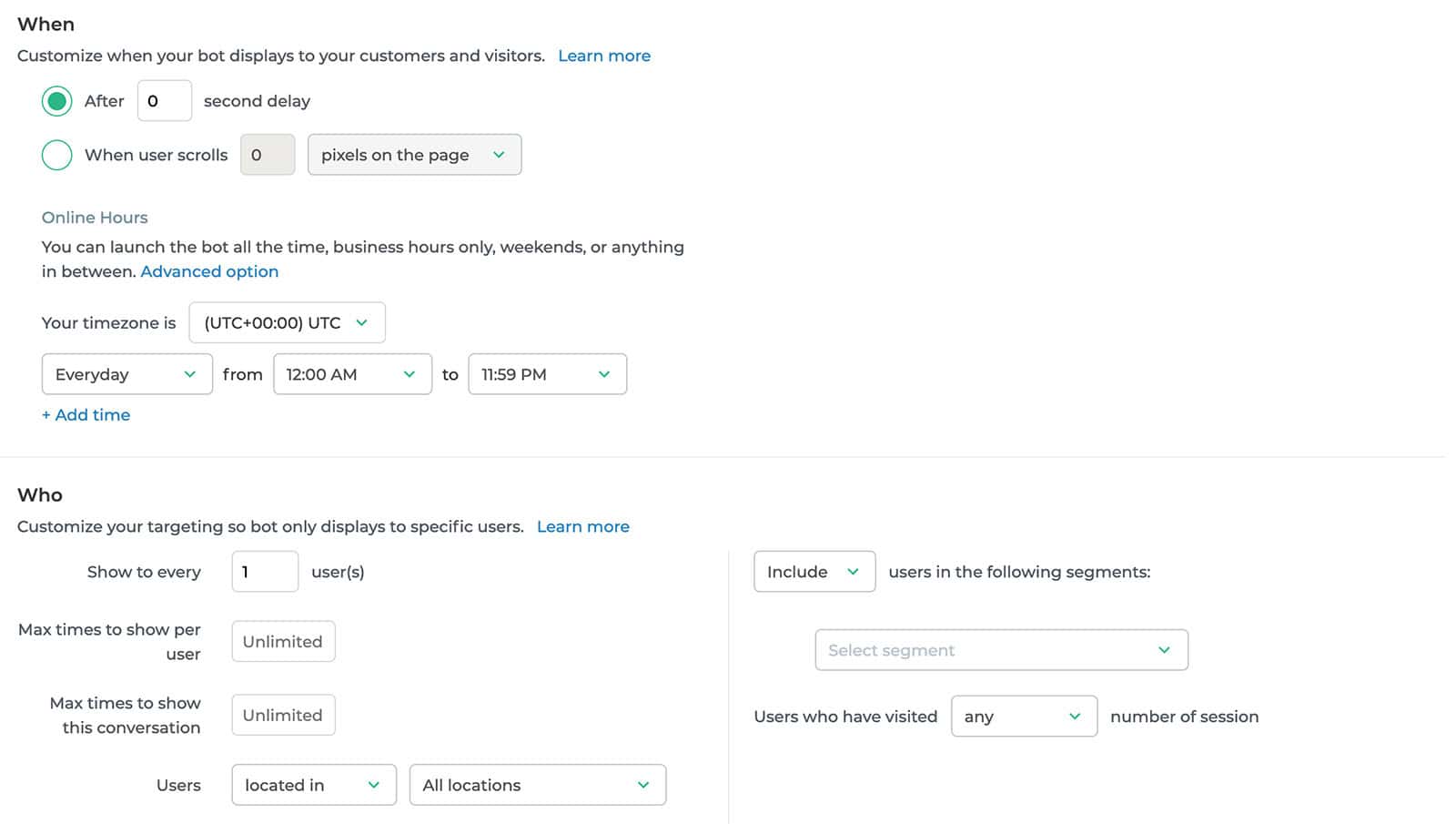Click 'users in the following segments:' text
The image size is (1456, 824).
(1019, 572)
